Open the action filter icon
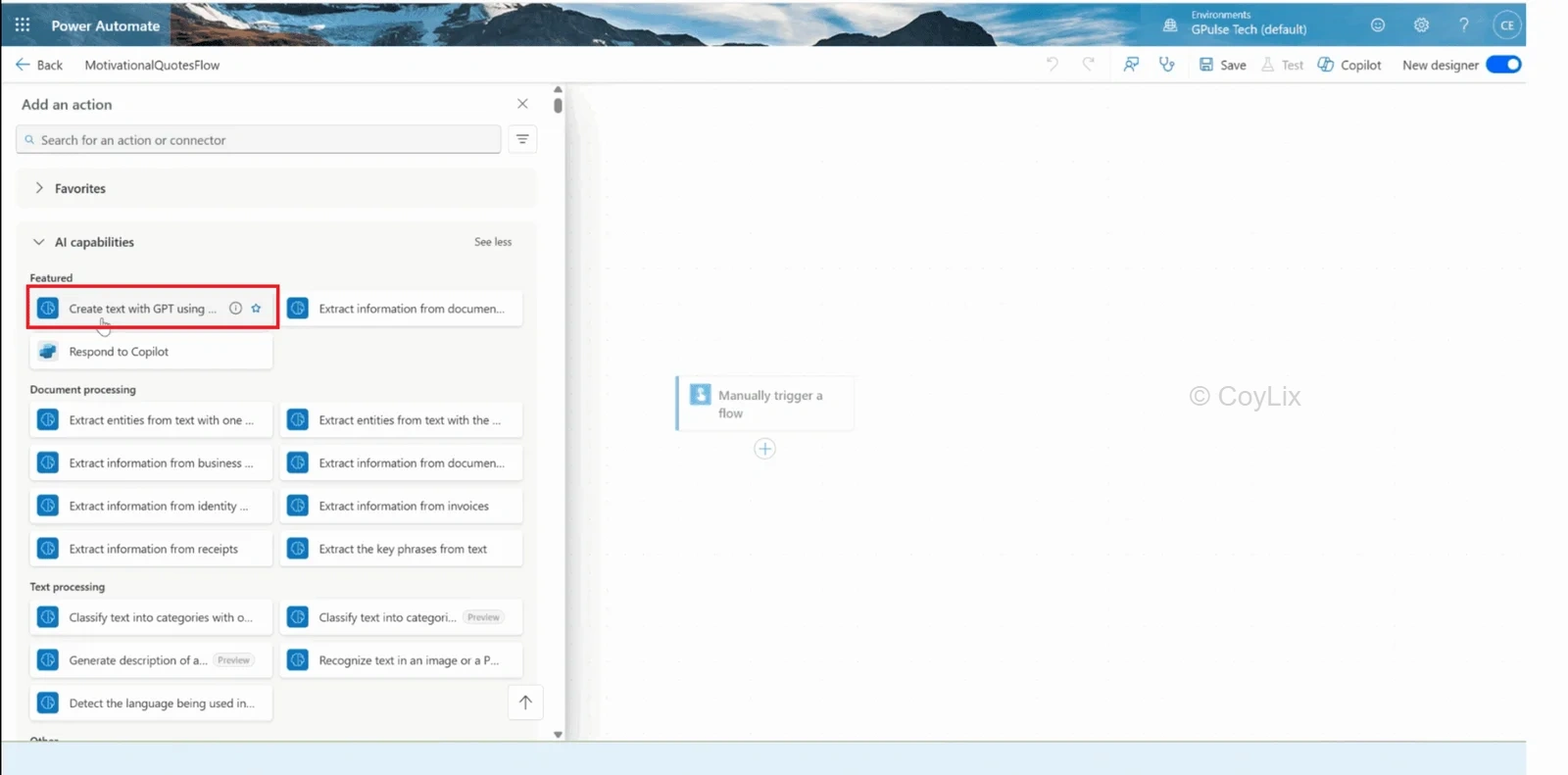 click(522, 139)
